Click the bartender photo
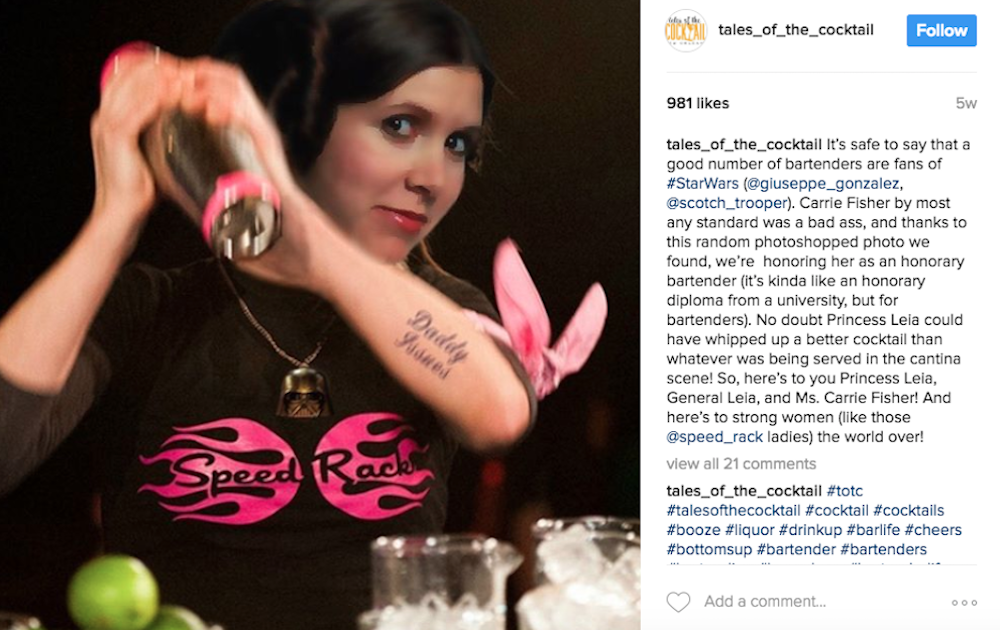Viewport: 1000px width, 630px height. (320, 315)
